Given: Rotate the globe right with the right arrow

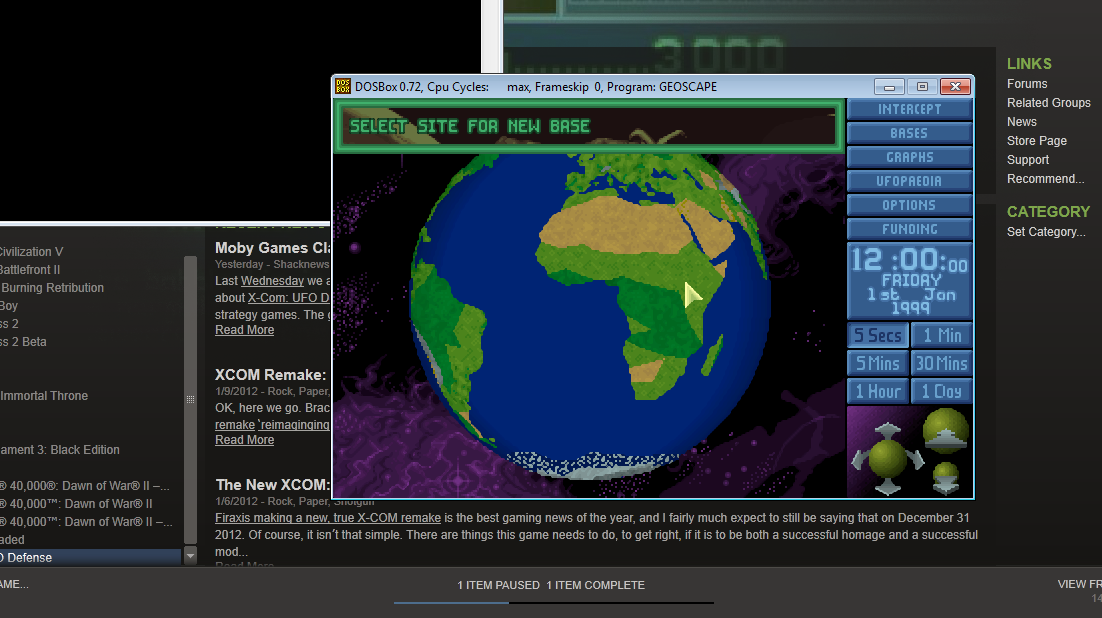Looking at the screenshot, I should point(915,460).
